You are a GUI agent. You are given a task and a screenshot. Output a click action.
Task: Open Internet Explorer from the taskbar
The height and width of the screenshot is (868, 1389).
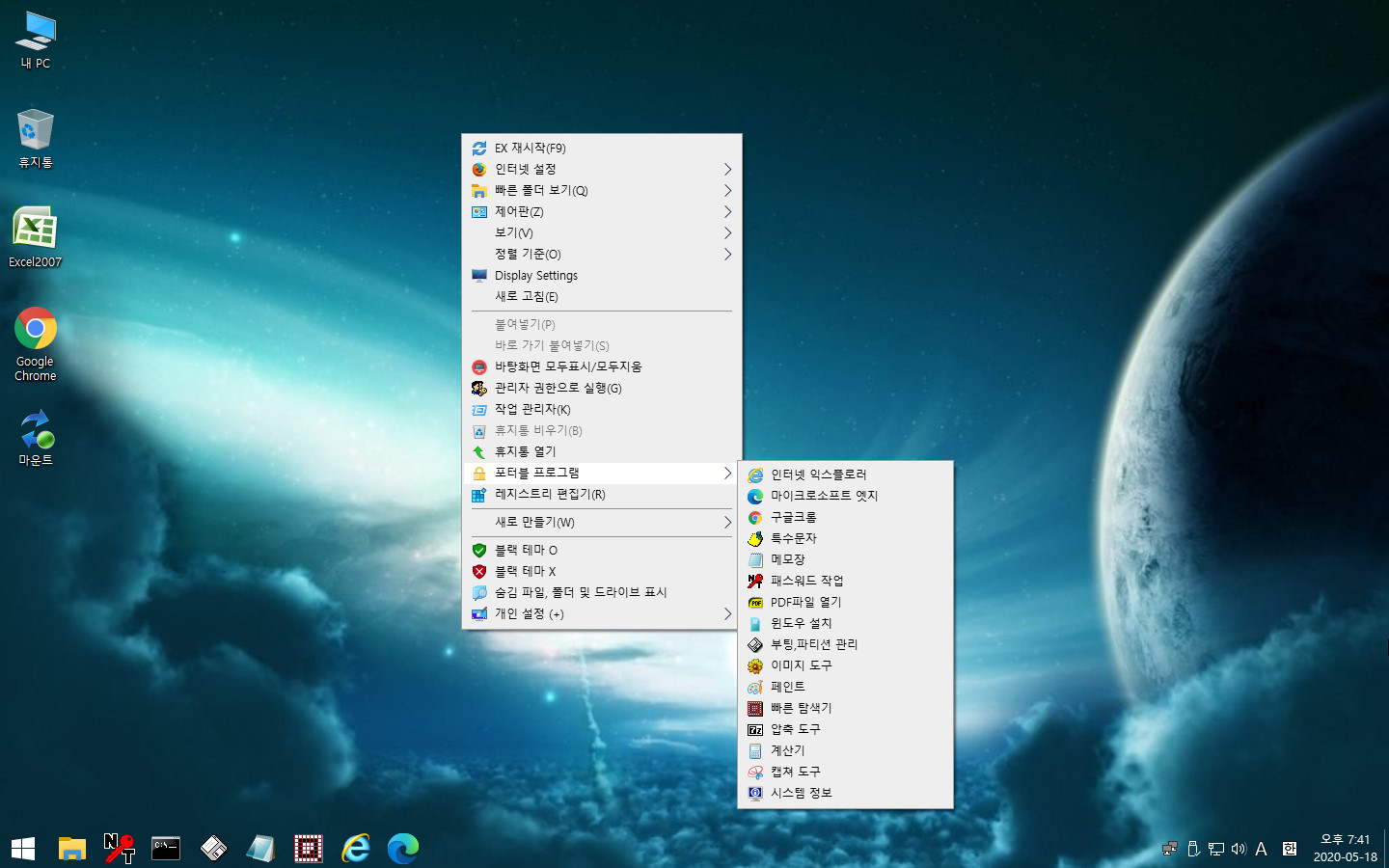356,848
